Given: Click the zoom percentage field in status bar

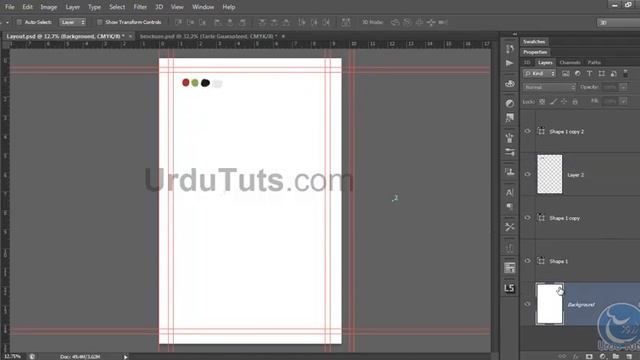Looking at the screenshot, I should point(13,357).
